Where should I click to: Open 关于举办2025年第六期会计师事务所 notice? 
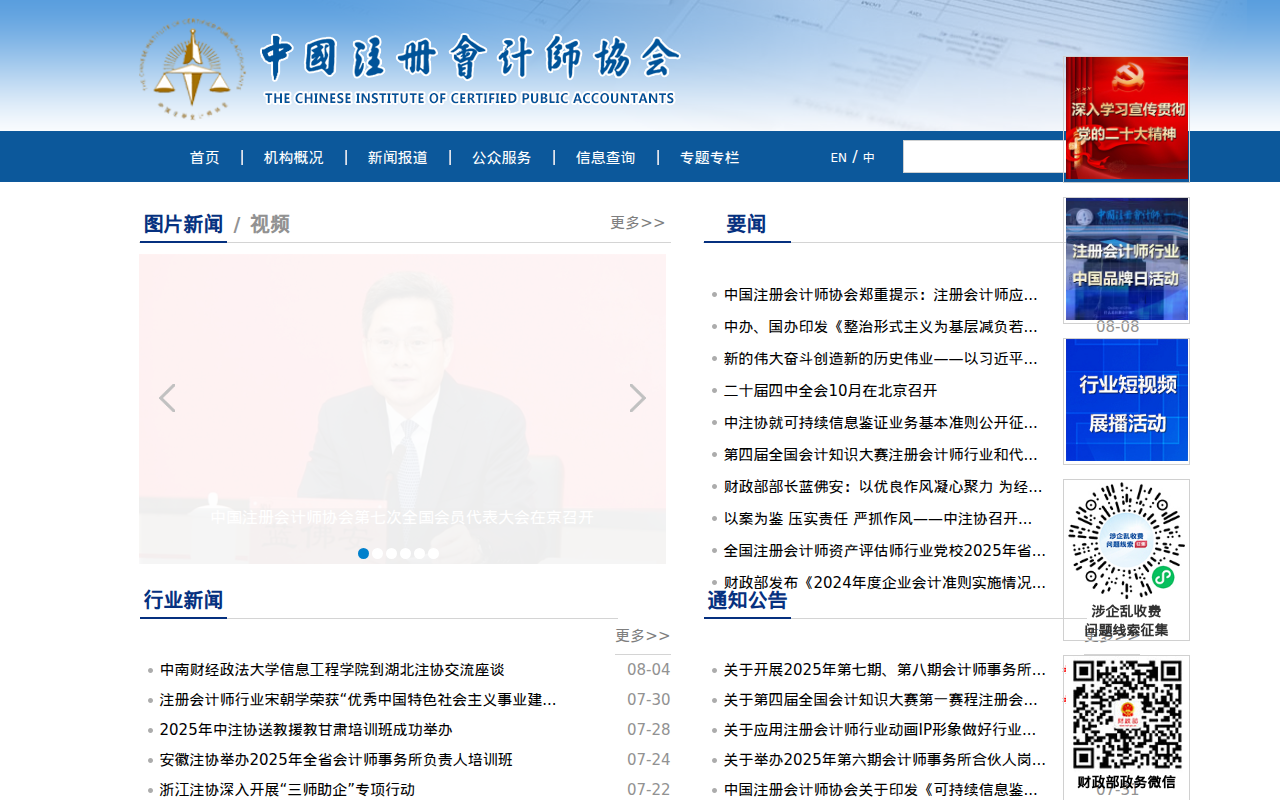point(885,760)
